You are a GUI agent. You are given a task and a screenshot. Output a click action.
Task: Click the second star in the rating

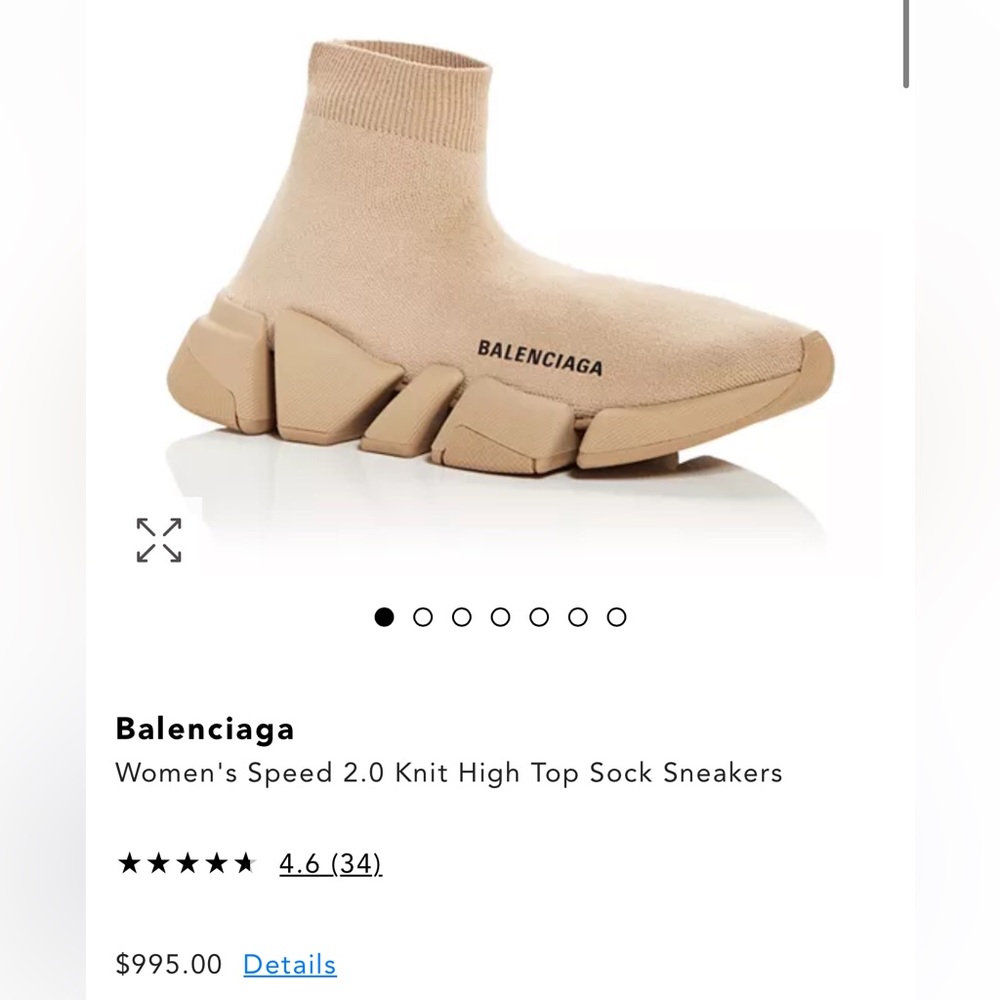click(160, 861)
